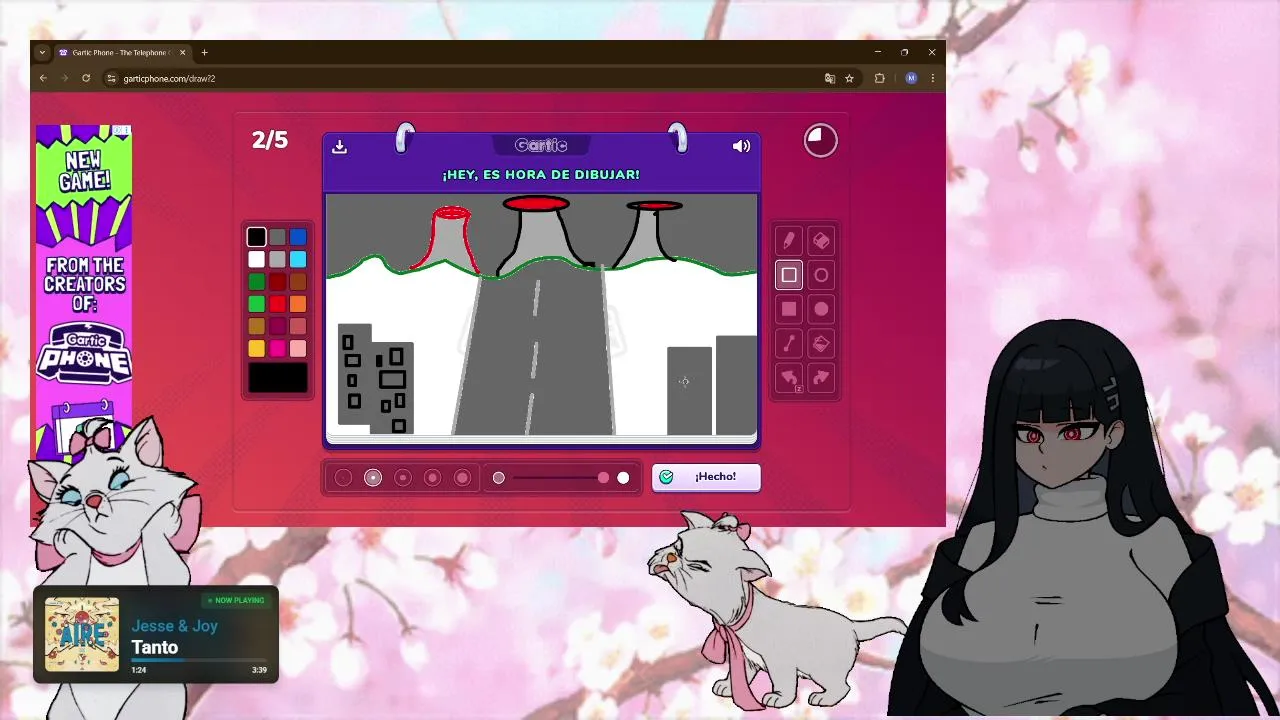Select the filled ellipse tool

821,309
